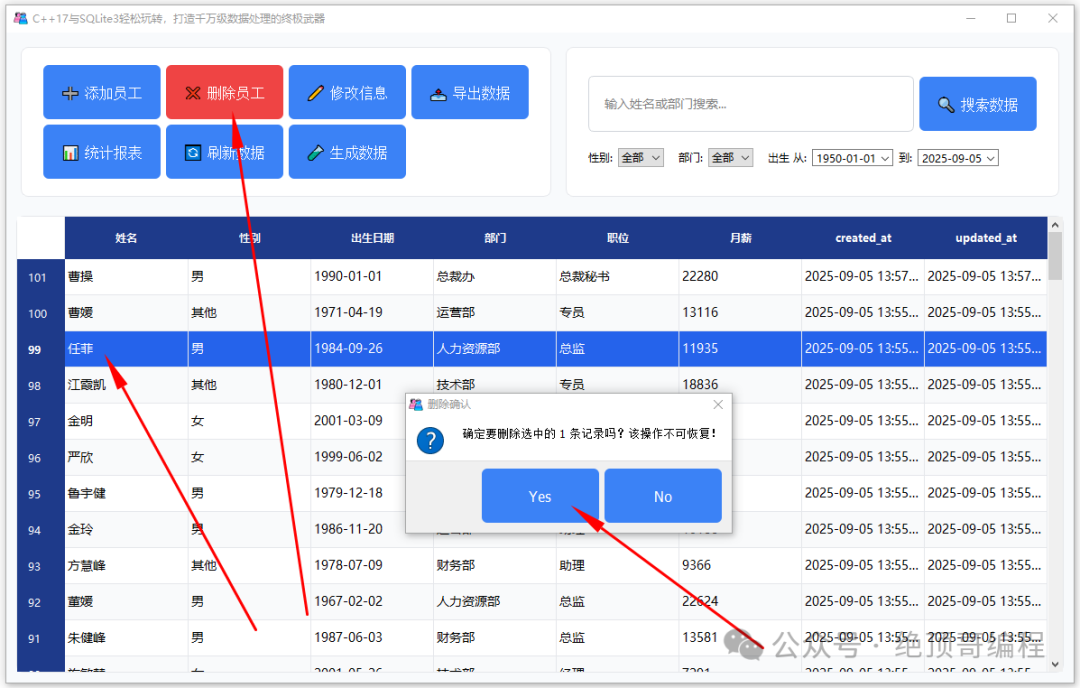Viewport: 1080px width, 688px height.
Task: Sort by 月薪 column header
Action: (740, 238)
